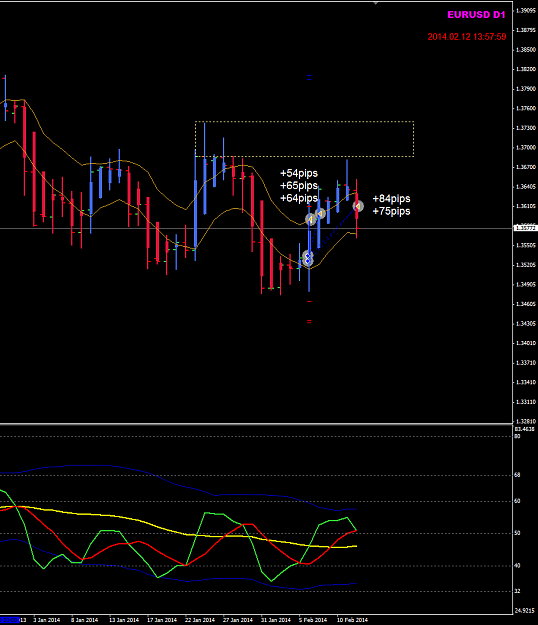Click the 8 Jan 2014 date label
This screenshot has width=538, height=625.
[84, 620]
